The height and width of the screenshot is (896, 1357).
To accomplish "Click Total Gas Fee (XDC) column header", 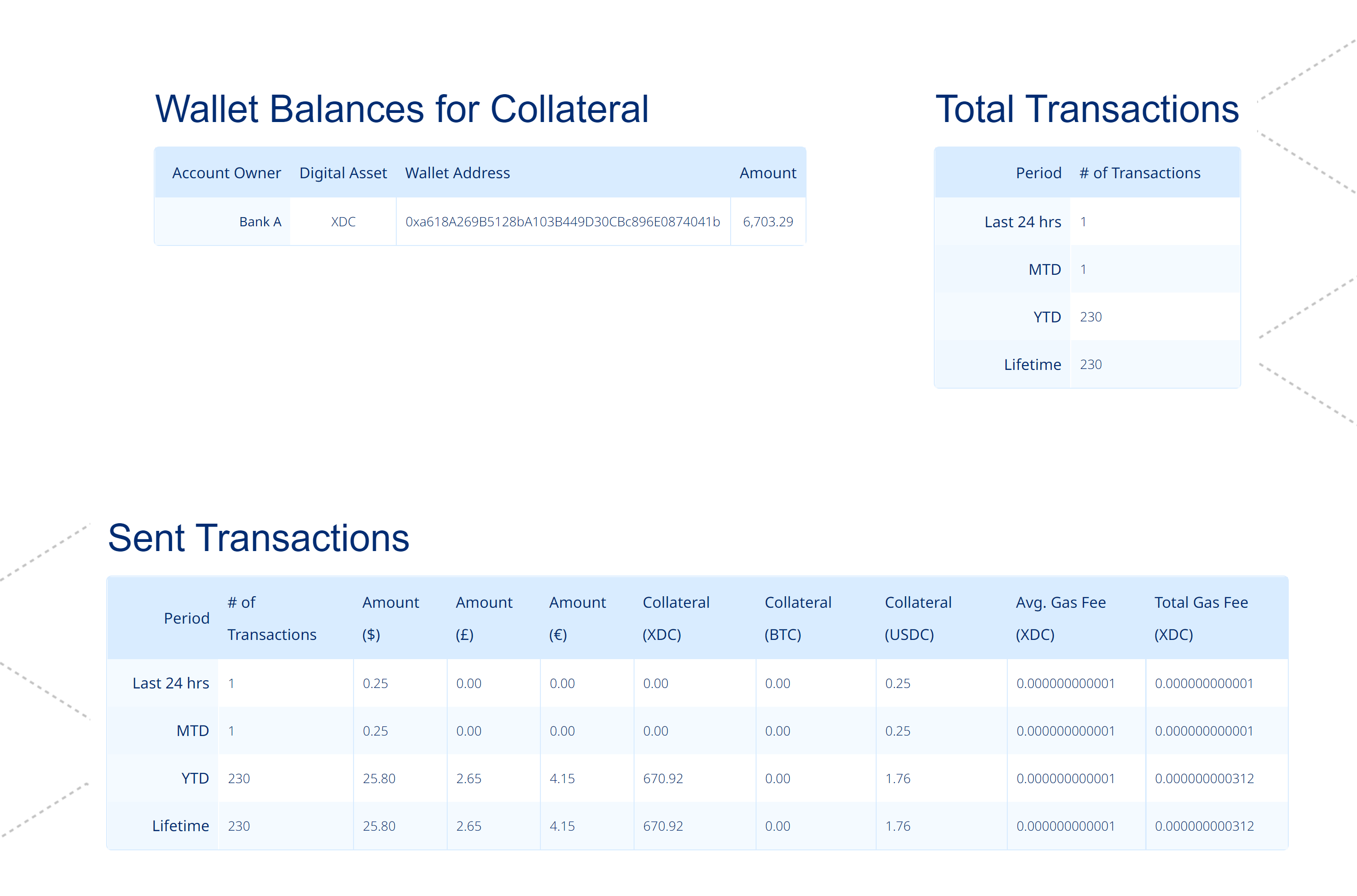I will (x=1201, y=618).
